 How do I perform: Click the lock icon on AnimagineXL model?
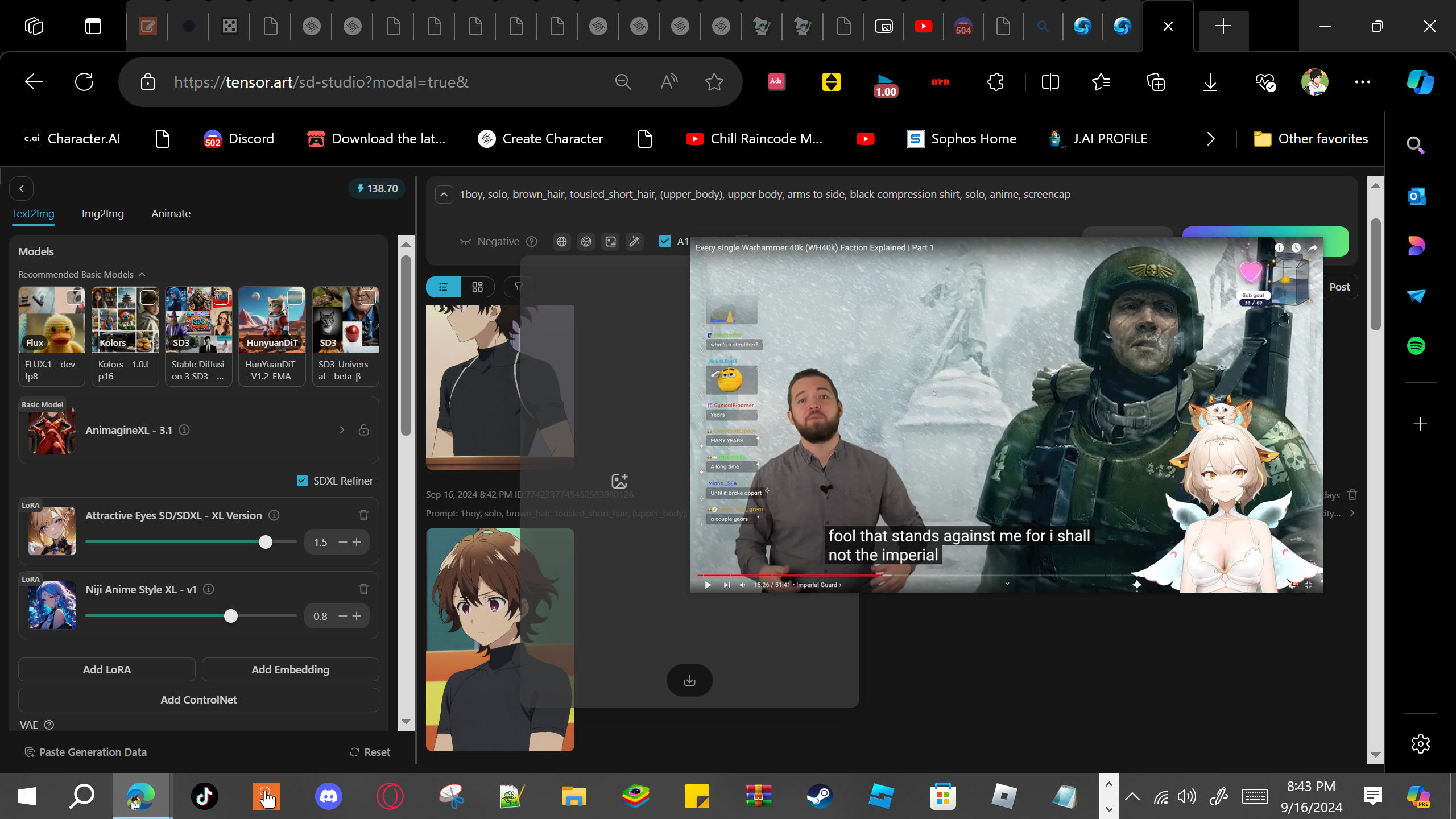[364, 430]
